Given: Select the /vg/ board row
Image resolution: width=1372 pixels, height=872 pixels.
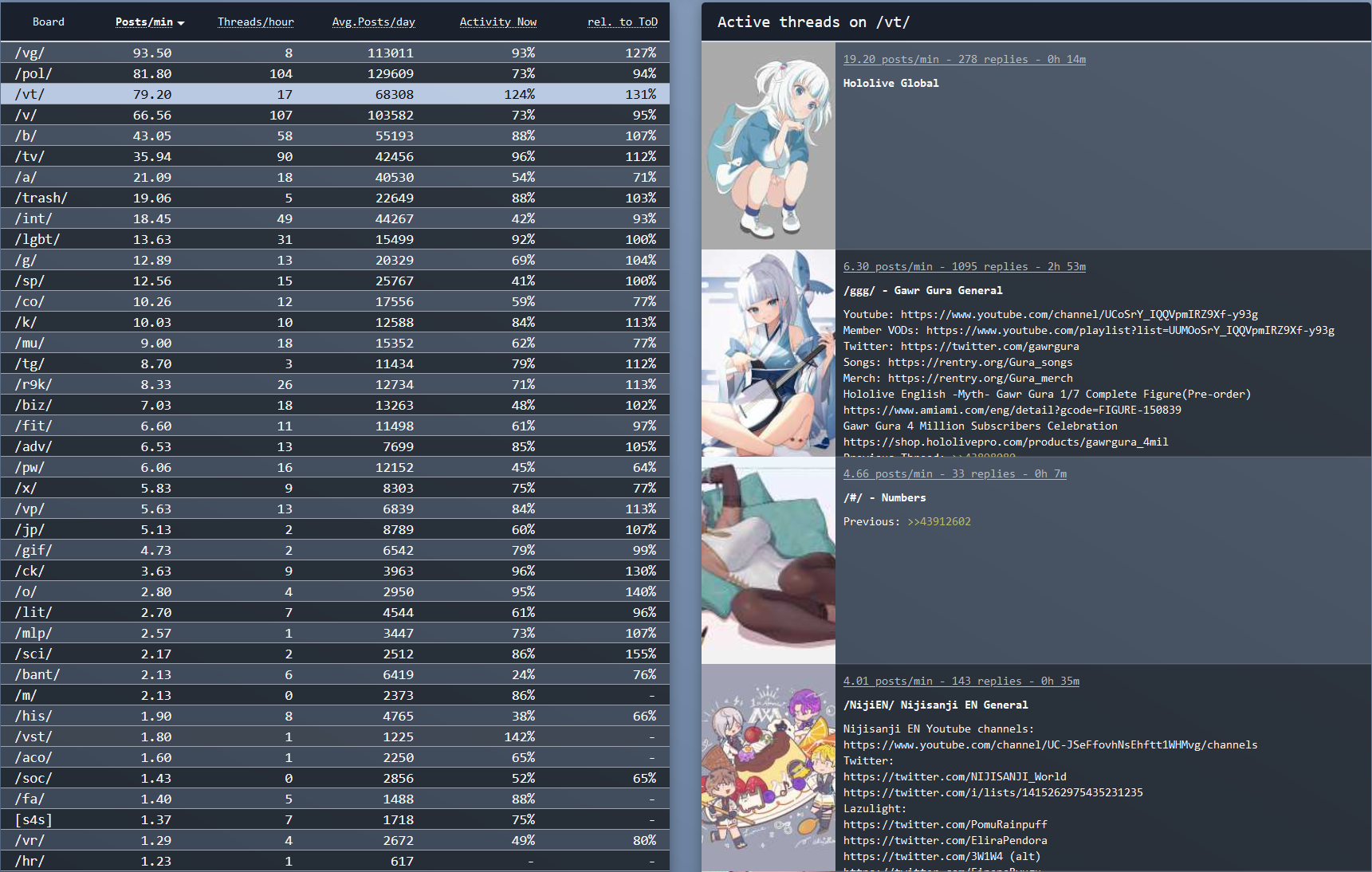Looking at the screenshot, I should click(335, 53).
